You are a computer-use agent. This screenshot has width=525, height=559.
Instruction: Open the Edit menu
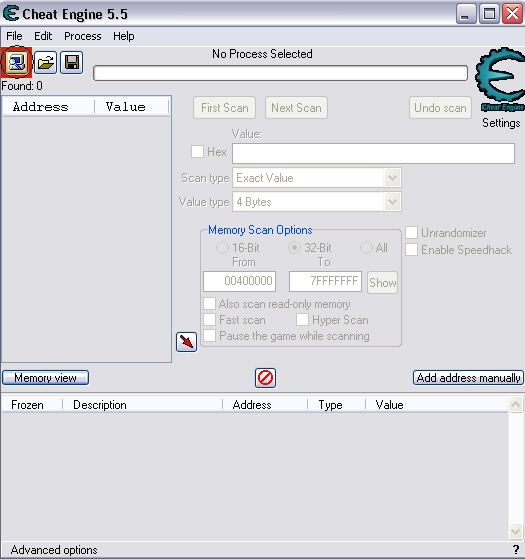click(43, 36)
